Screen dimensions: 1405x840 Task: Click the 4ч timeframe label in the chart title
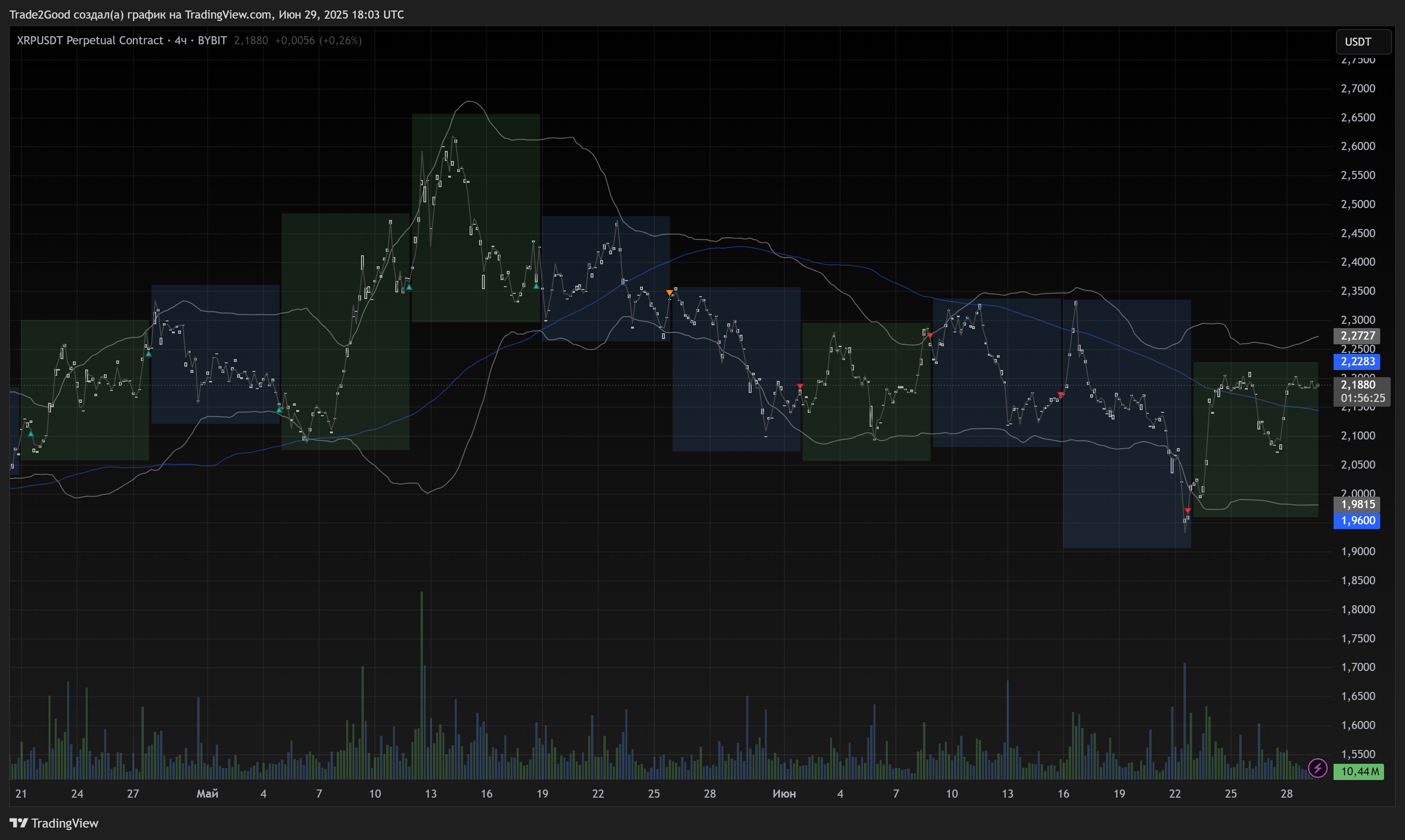pos(181,40)
